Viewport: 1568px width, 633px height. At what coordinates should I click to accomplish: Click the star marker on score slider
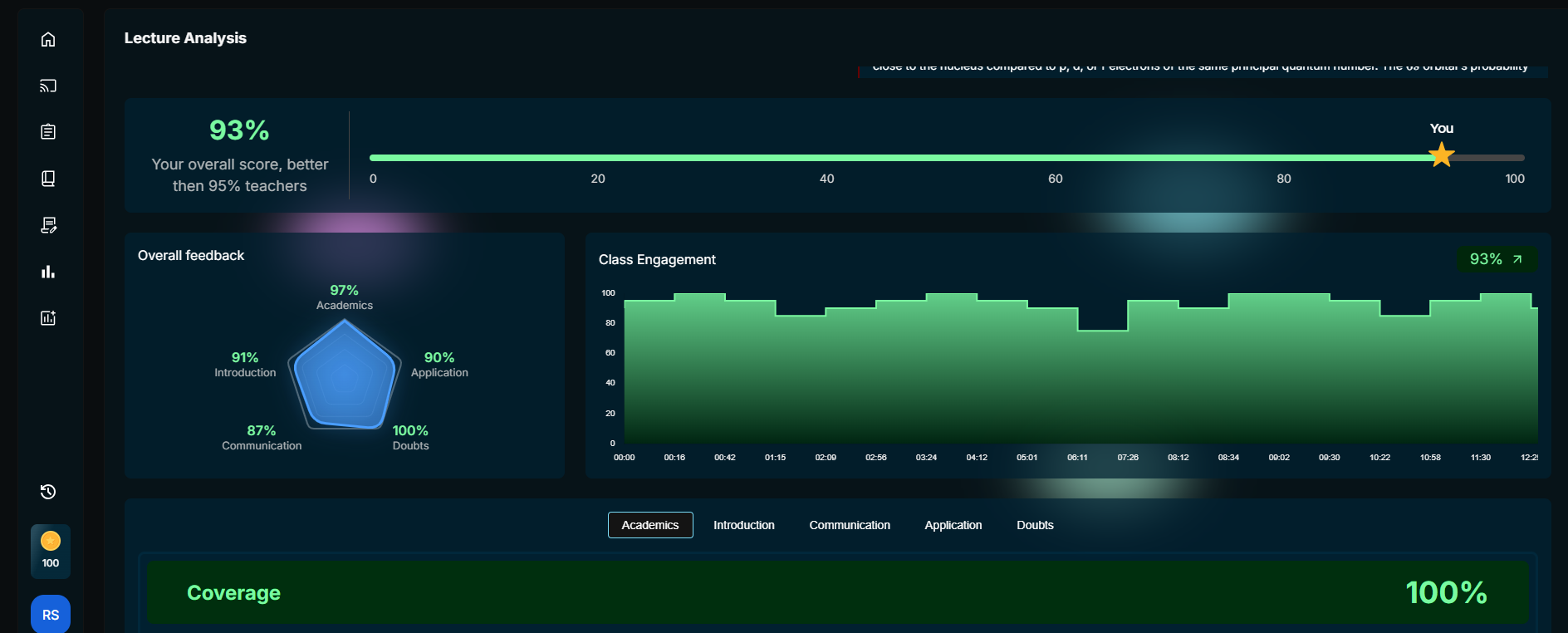click(1441, 155)
